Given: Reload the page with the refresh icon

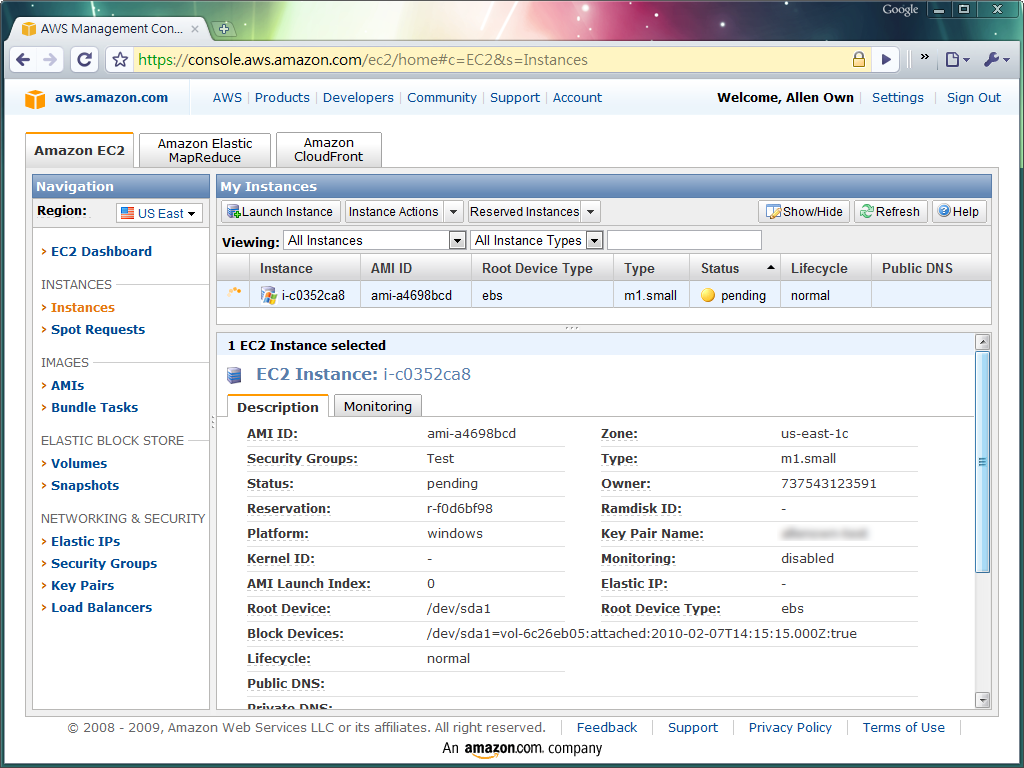Looking at the screenshot, I should point(84,60).
